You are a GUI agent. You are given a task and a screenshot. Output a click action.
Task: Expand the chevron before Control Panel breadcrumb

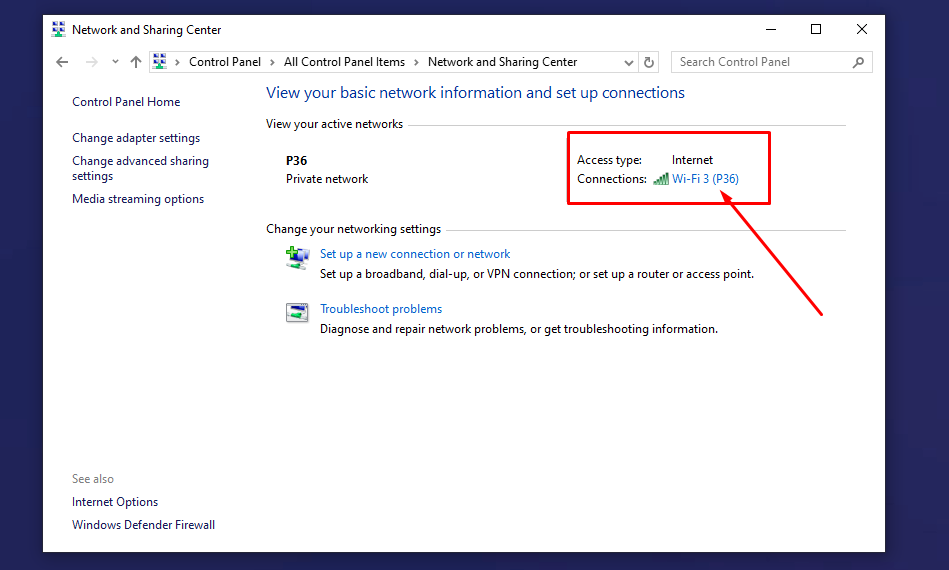coord(177,62)
